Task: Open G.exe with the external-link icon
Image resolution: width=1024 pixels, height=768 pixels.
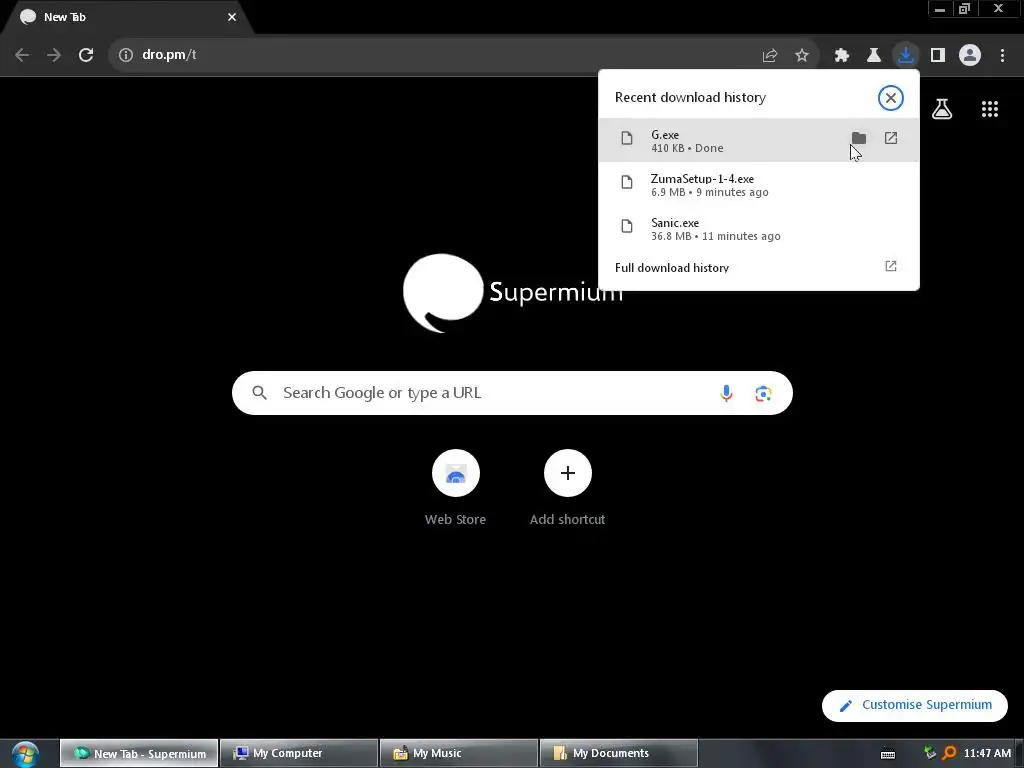Action: 891,138
